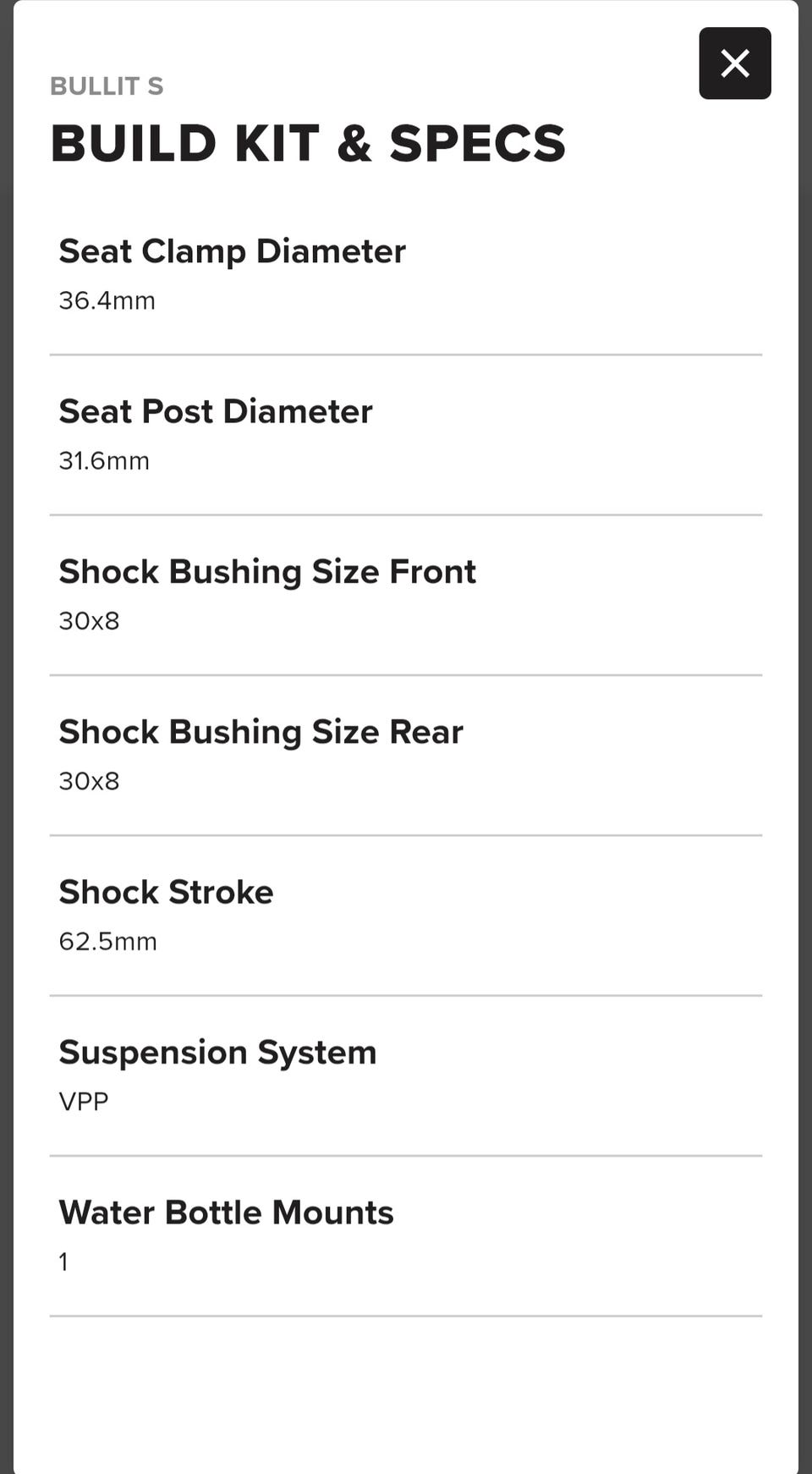Screen dimensions: 812x1474
Task: Click the 62.5mm shock stroke value
Action: click(107, 941)
